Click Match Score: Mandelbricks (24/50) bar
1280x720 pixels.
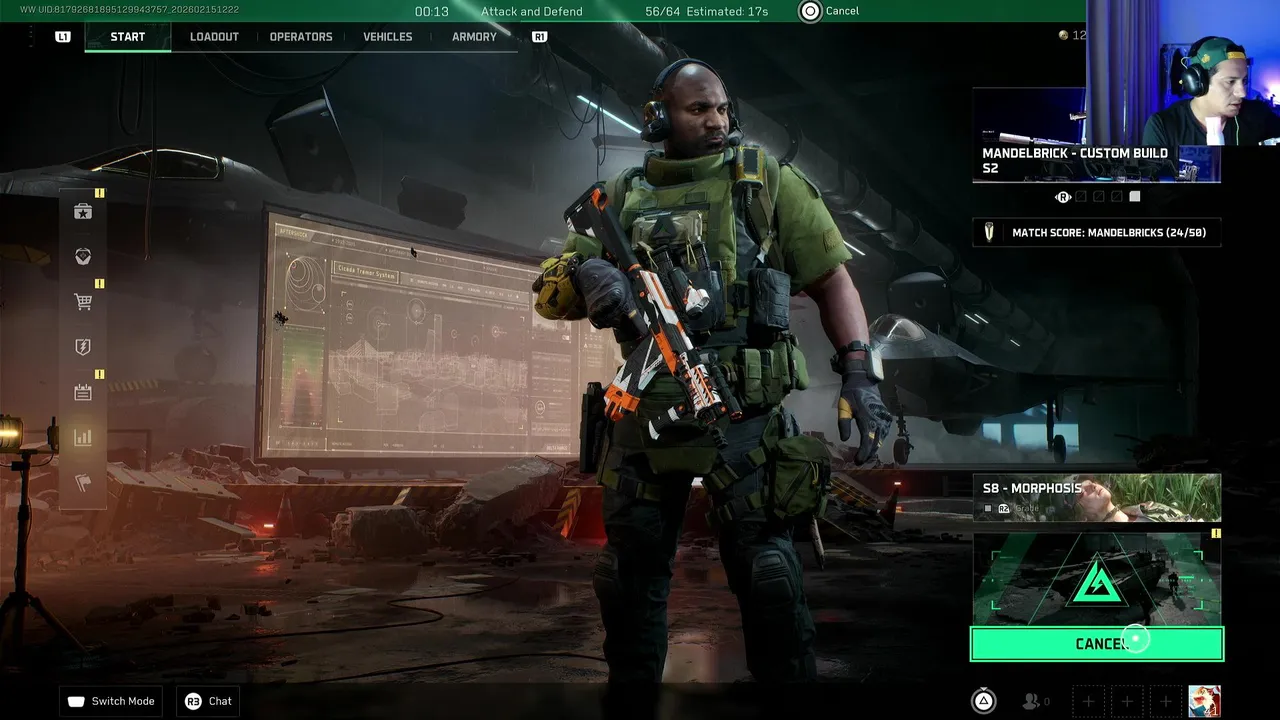tap(1097, 232)
